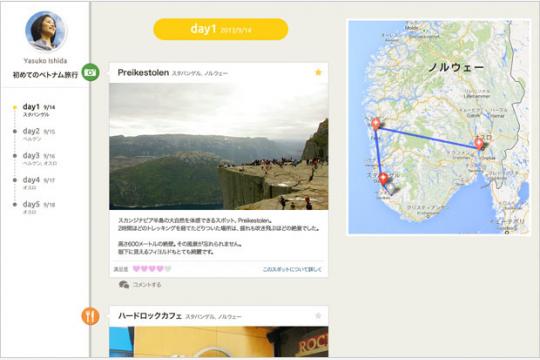Click the Preikestolen card title

point(143,73)
